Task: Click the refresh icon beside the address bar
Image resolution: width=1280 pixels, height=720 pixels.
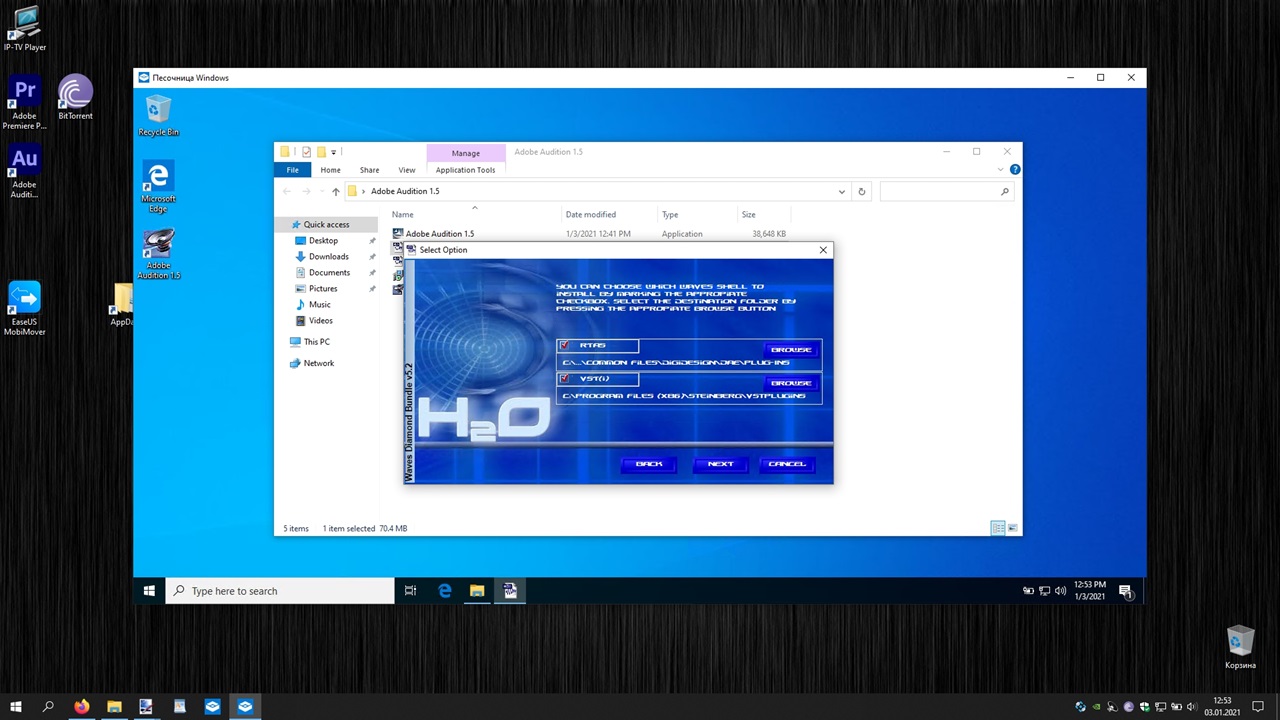Action: coord(861,191)
